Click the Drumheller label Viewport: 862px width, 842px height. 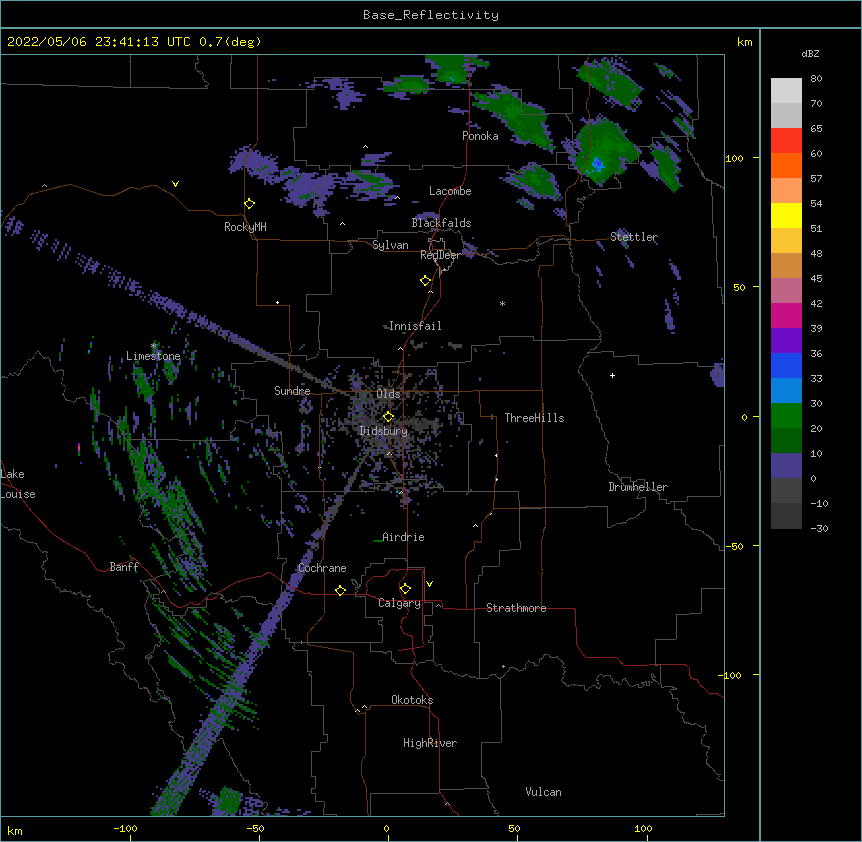pyautogui.click(x=638, y=487)
